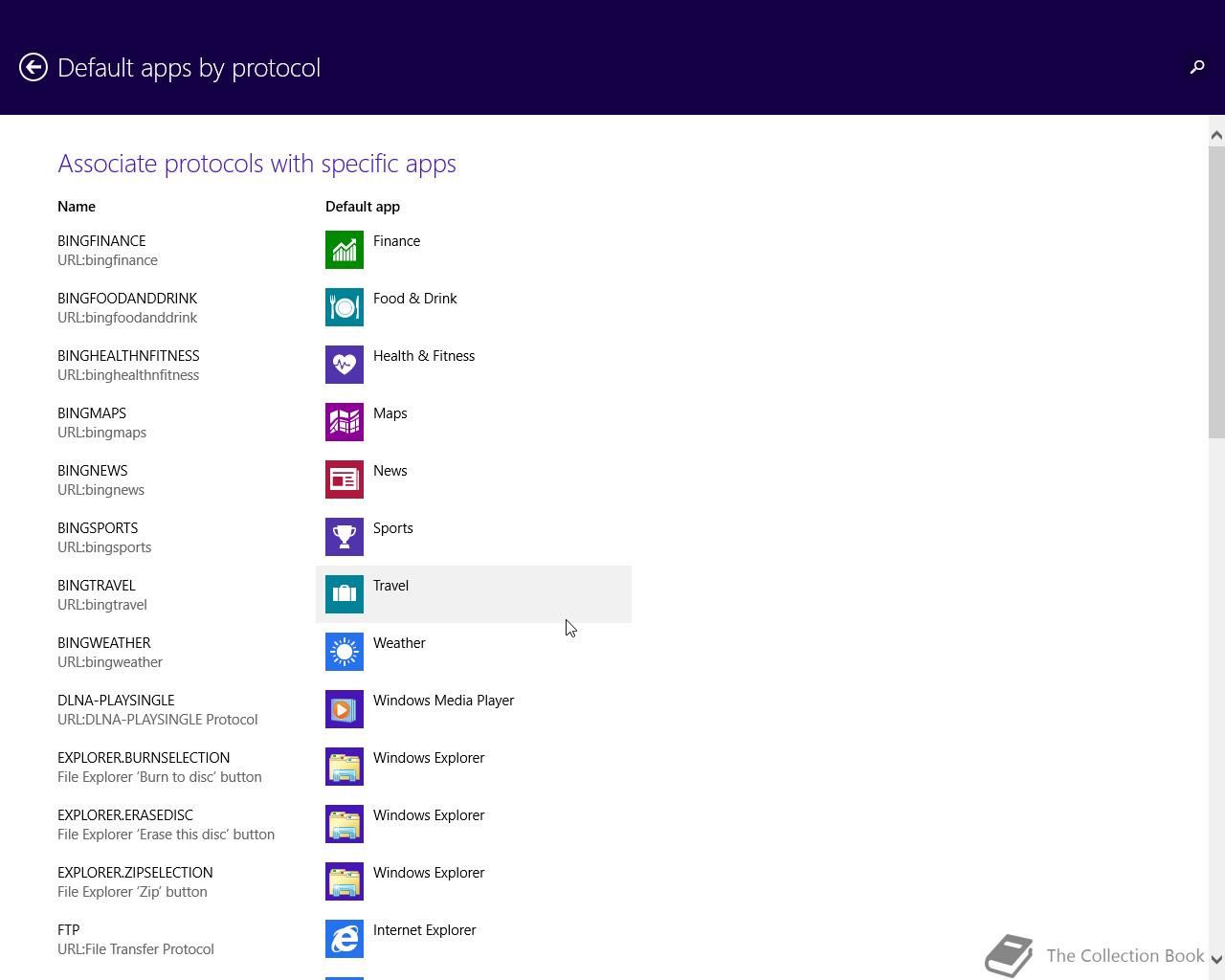Click the BINGHEALTHNFITNESS protocol name

(128, 356)
